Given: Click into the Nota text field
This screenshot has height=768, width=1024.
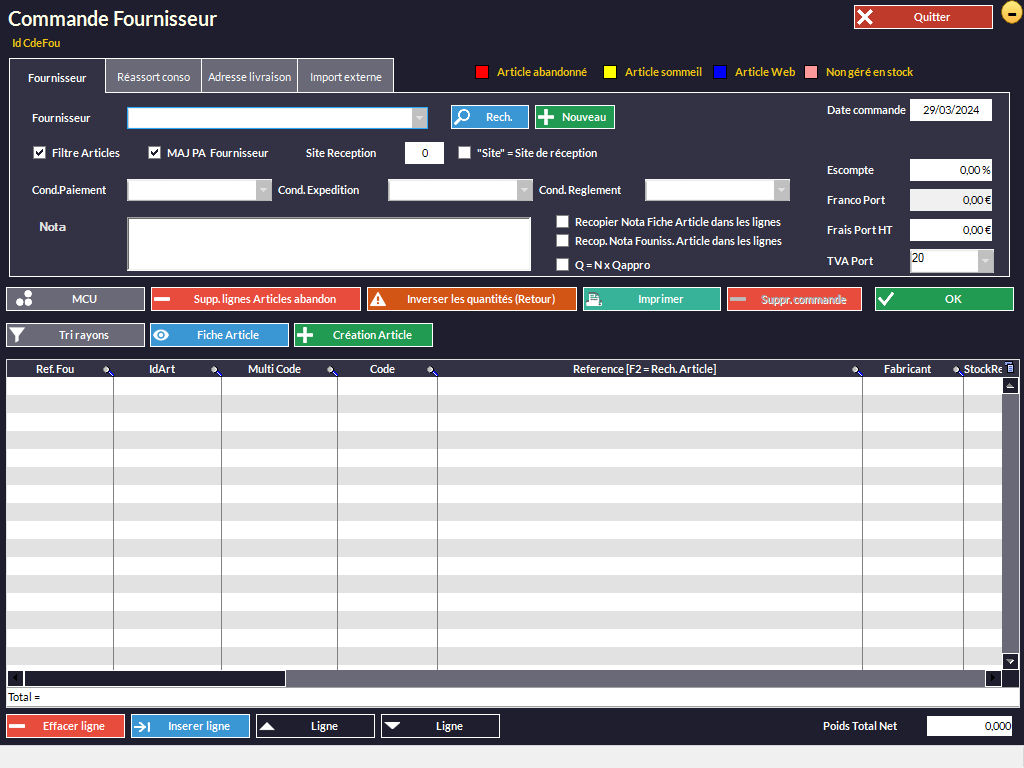Looking at the screenshot, I should 329,244.
